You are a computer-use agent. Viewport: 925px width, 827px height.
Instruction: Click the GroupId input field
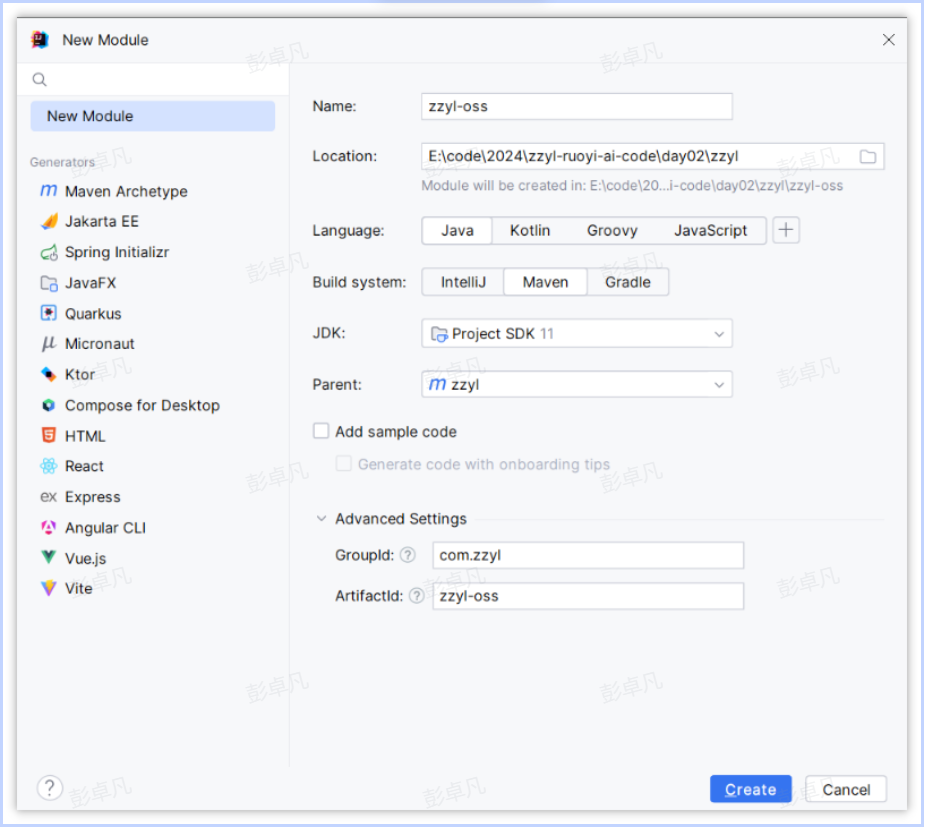[588, 555]
